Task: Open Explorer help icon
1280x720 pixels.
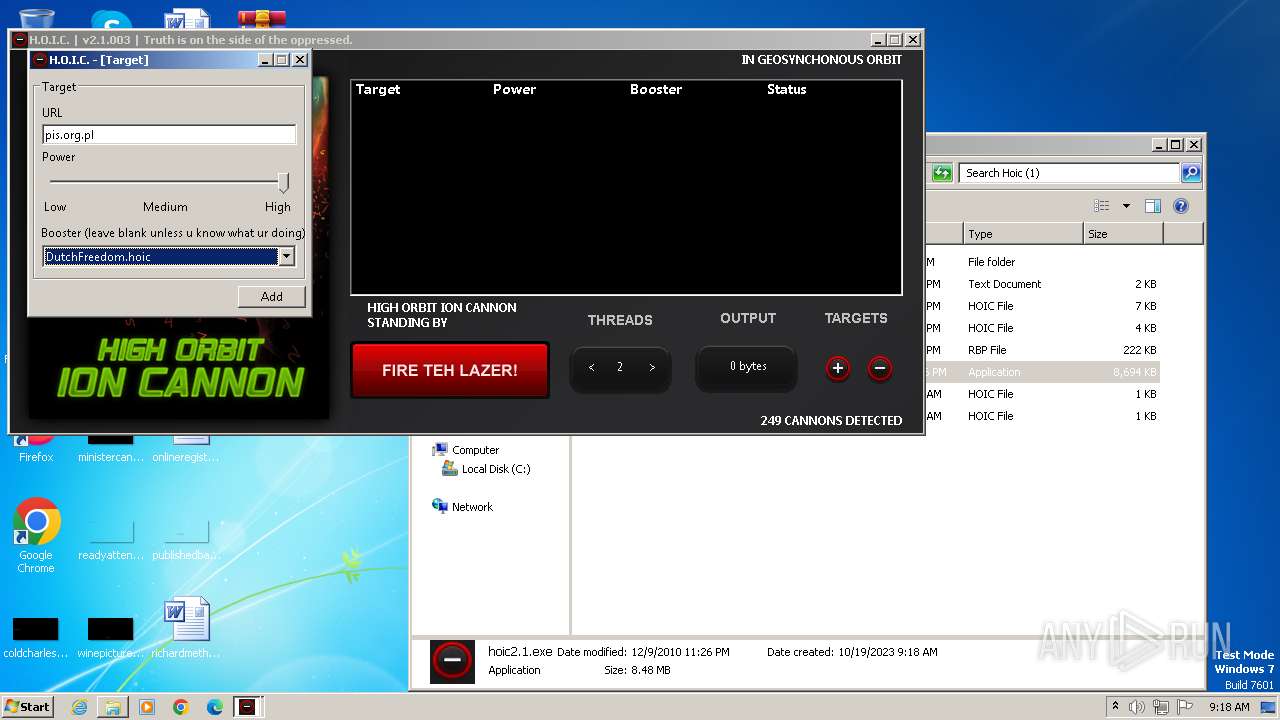Action: [x=1181, y=206]
